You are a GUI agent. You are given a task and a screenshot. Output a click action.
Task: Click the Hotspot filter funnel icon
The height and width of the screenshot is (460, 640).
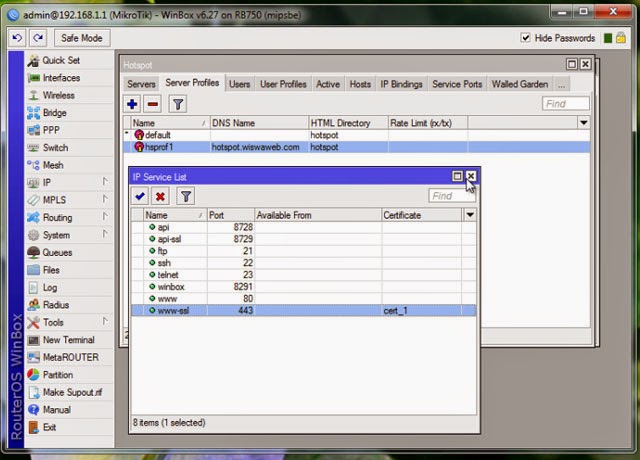178,104
